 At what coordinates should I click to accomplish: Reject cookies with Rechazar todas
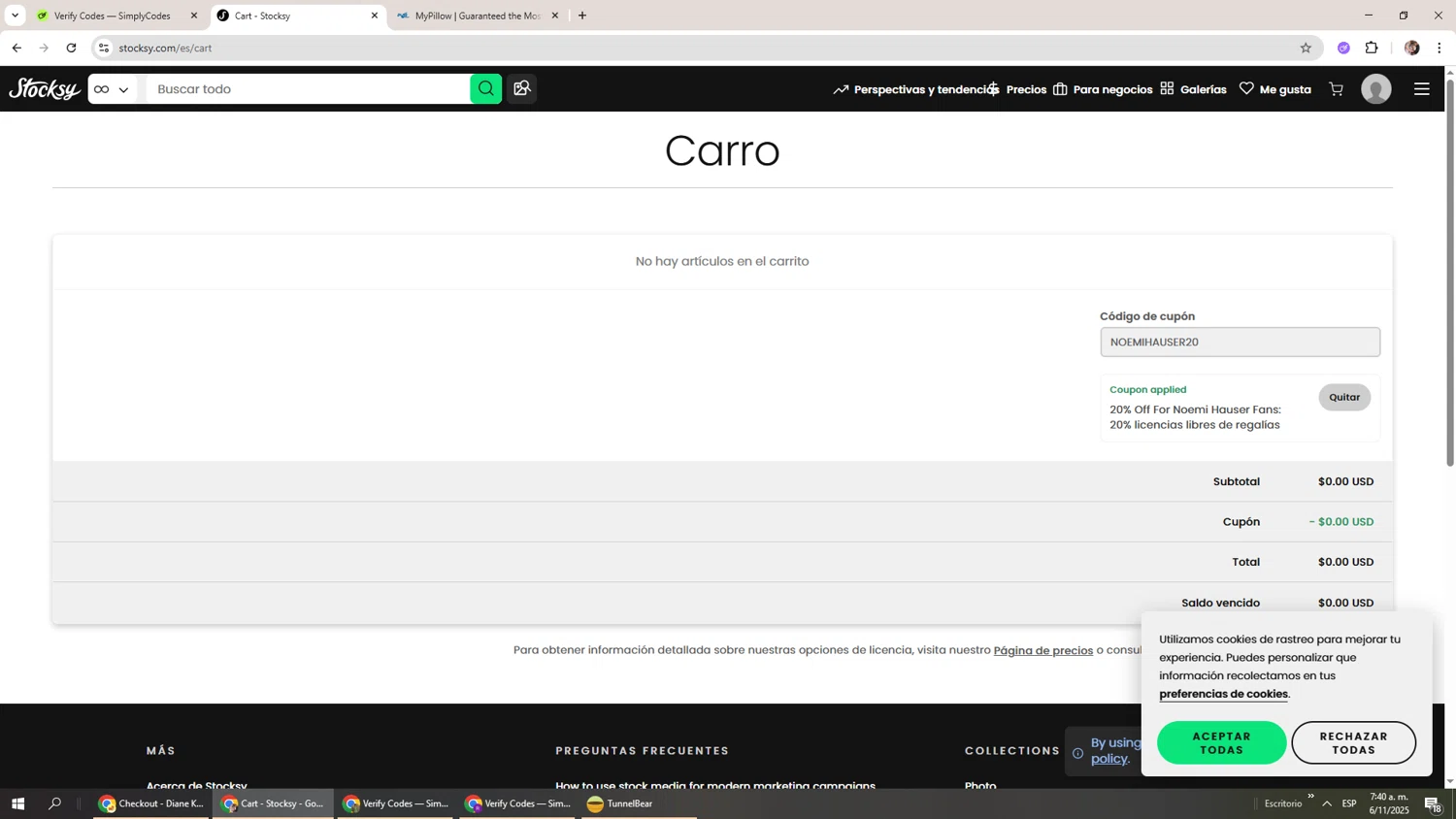(x=1353, y=743)
